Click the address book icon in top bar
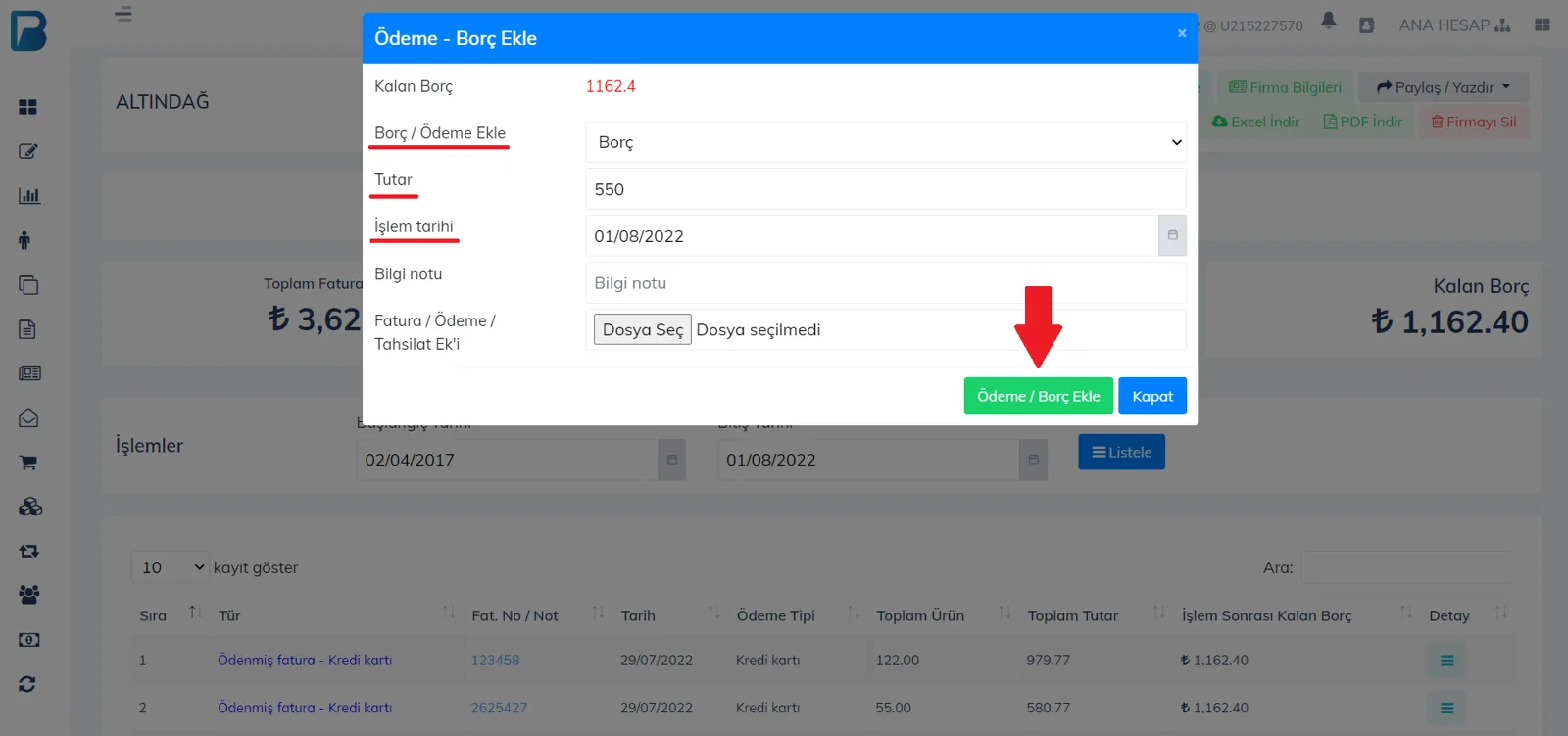Image resolution: width=1568 pixels, height=736 pixels. 1367,25
